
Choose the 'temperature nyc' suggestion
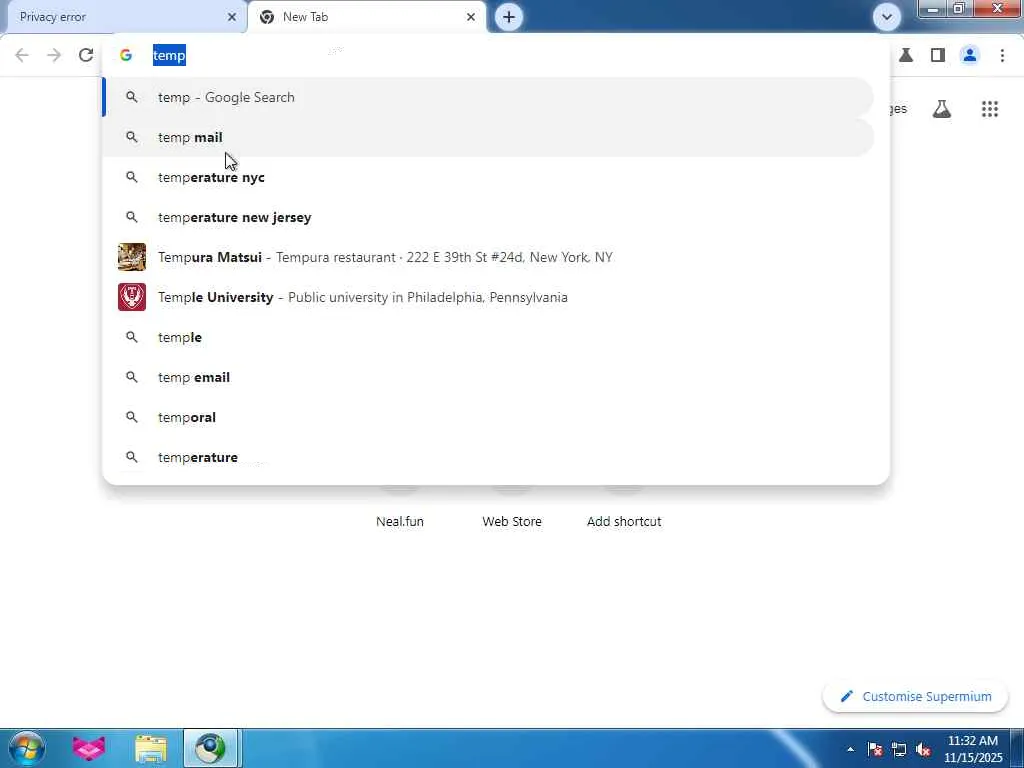click(488, 178)
